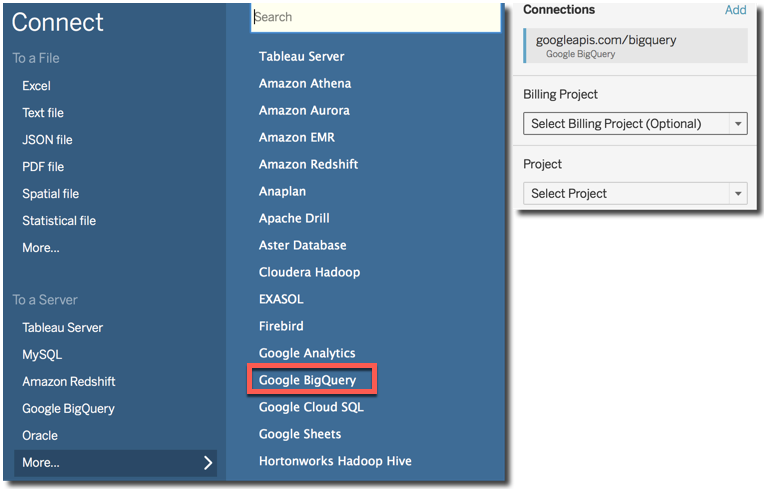Click Add in Connections panel
Image resolution: width=764 pixels, height=489 pixels.
(735, 10)
